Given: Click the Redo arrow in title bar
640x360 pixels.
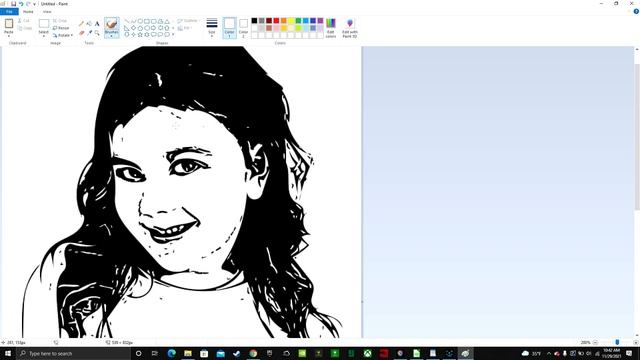Looking at the screenshot, I should [28, 4].
